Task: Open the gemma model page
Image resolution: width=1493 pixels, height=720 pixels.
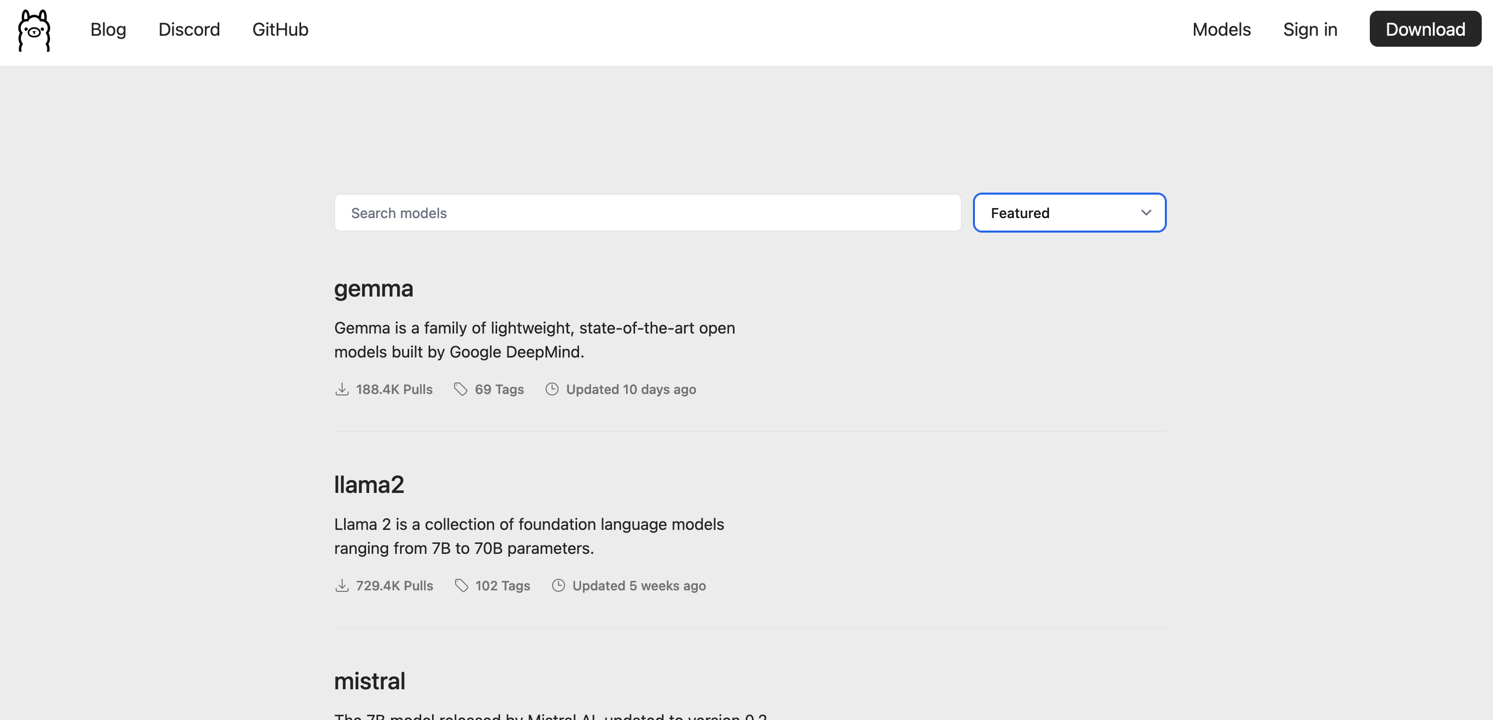Action: coord(374,288)
